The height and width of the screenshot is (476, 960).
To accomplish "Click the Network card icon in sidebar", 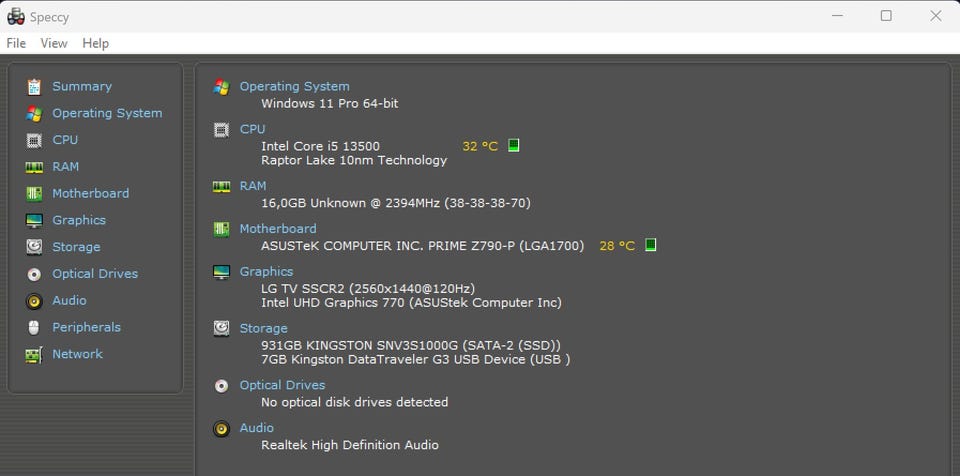I will pyautogui.click(x=34, y=355).
